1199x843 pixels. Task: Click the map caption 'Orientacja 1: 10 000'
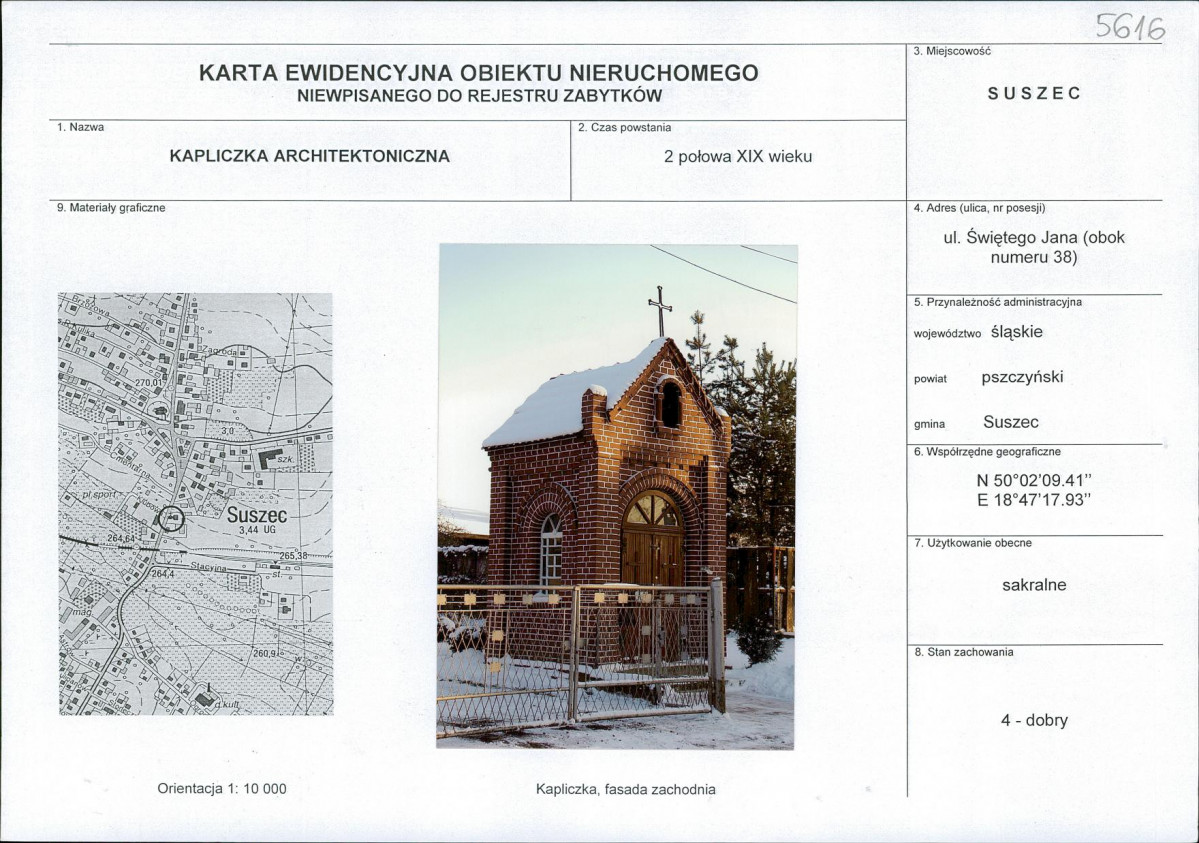tap(222, 789)
